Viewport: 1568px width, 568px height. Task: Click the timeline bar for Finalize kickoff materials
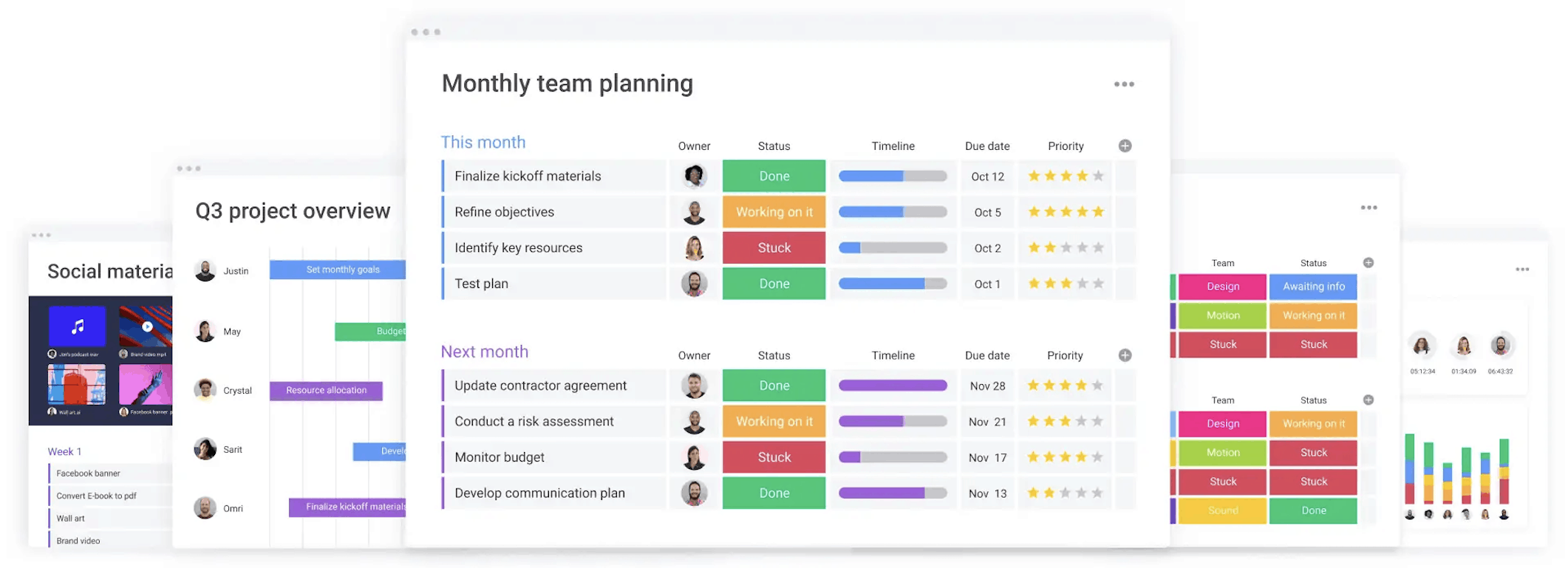pos(893,177)
